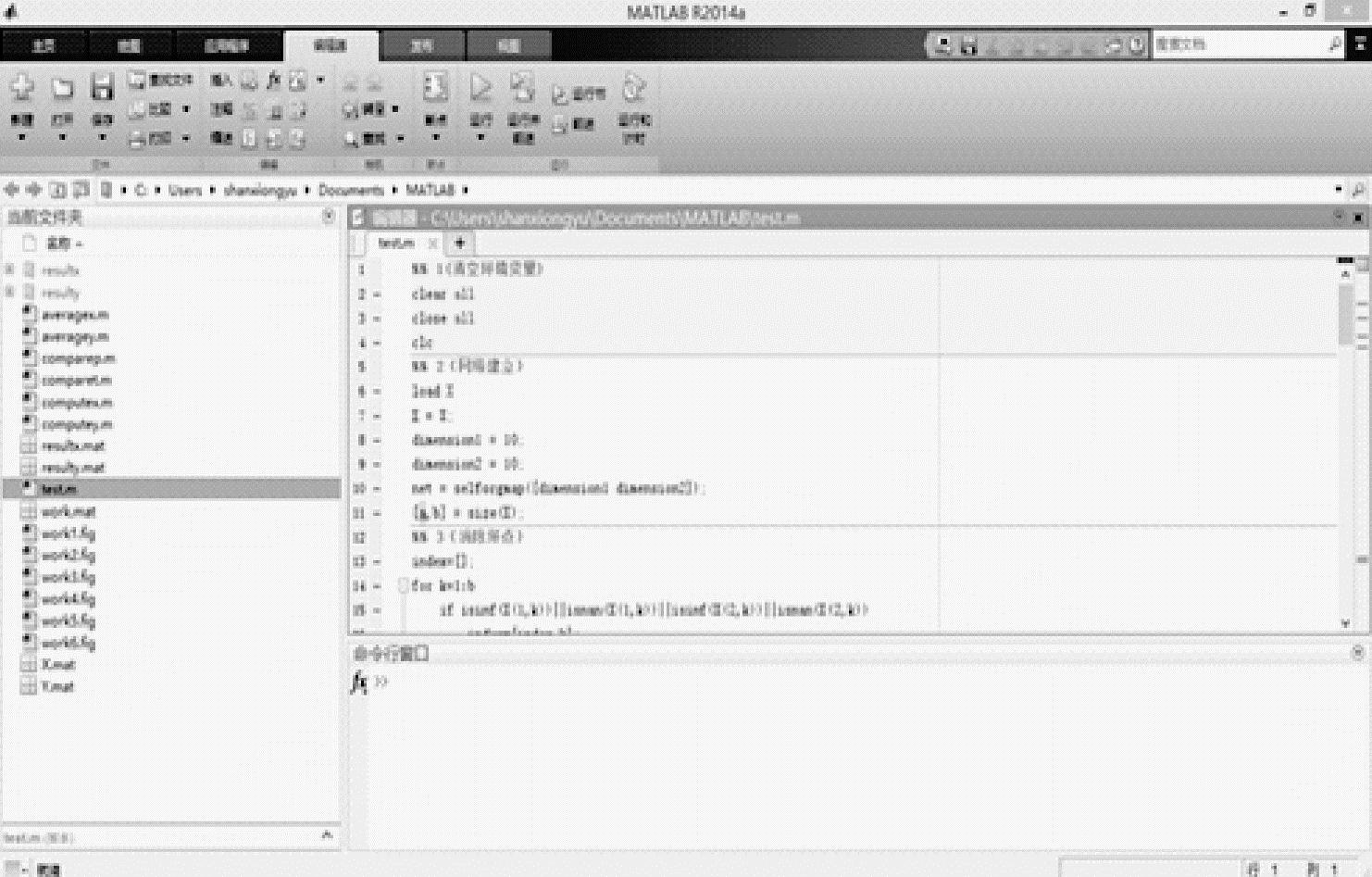Click the Back arrow in the address bar
1372x877 pixels.
[x=12, y=190]
